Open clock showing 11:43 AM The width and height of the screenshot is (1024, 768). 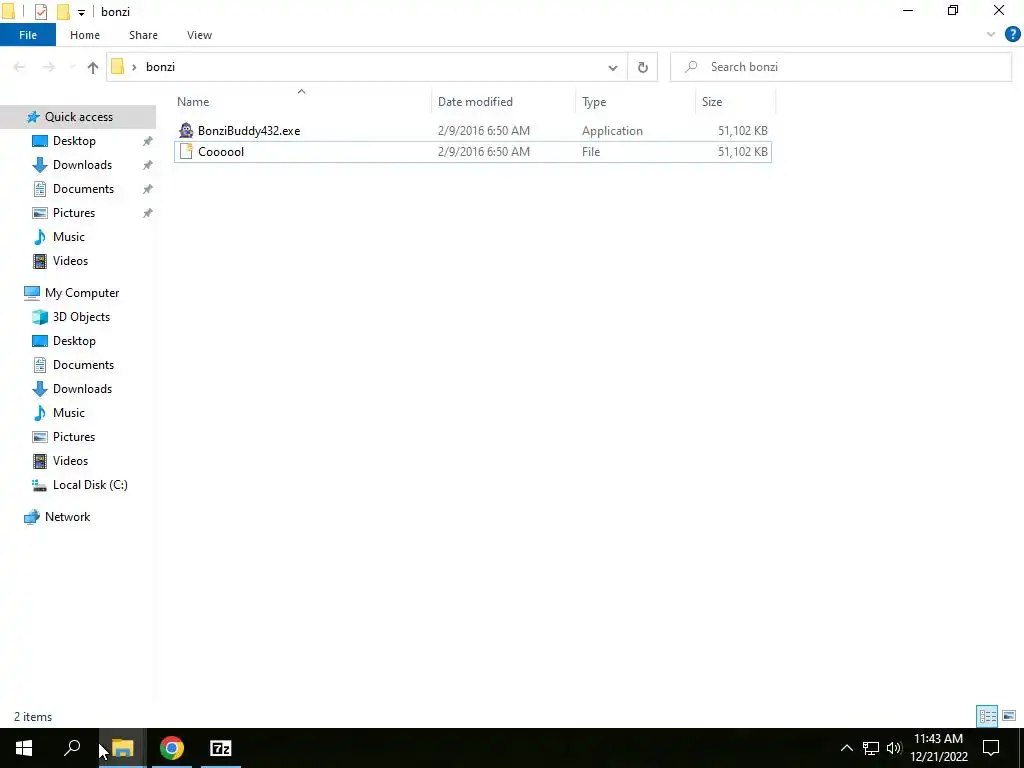[938, 748]
